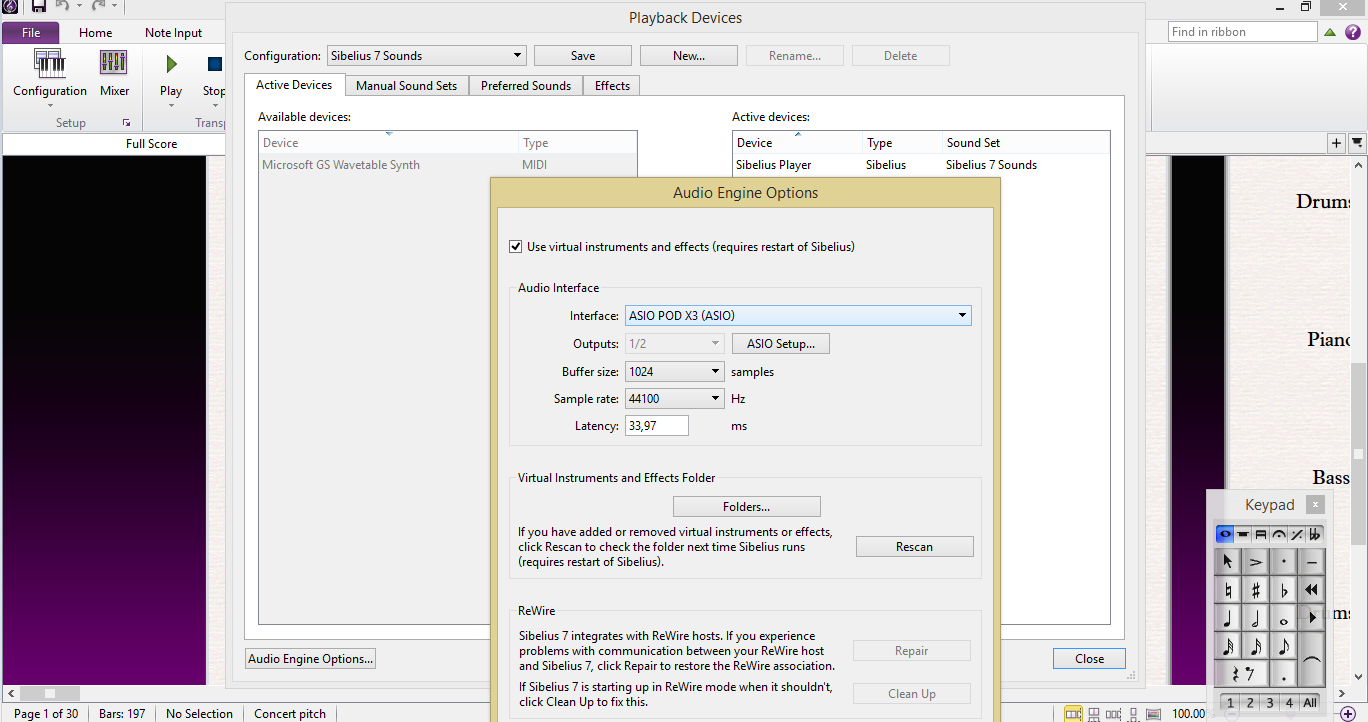Click the rest key on the Keypad
1368x722 pixels.
click(x=1242, y=674)
